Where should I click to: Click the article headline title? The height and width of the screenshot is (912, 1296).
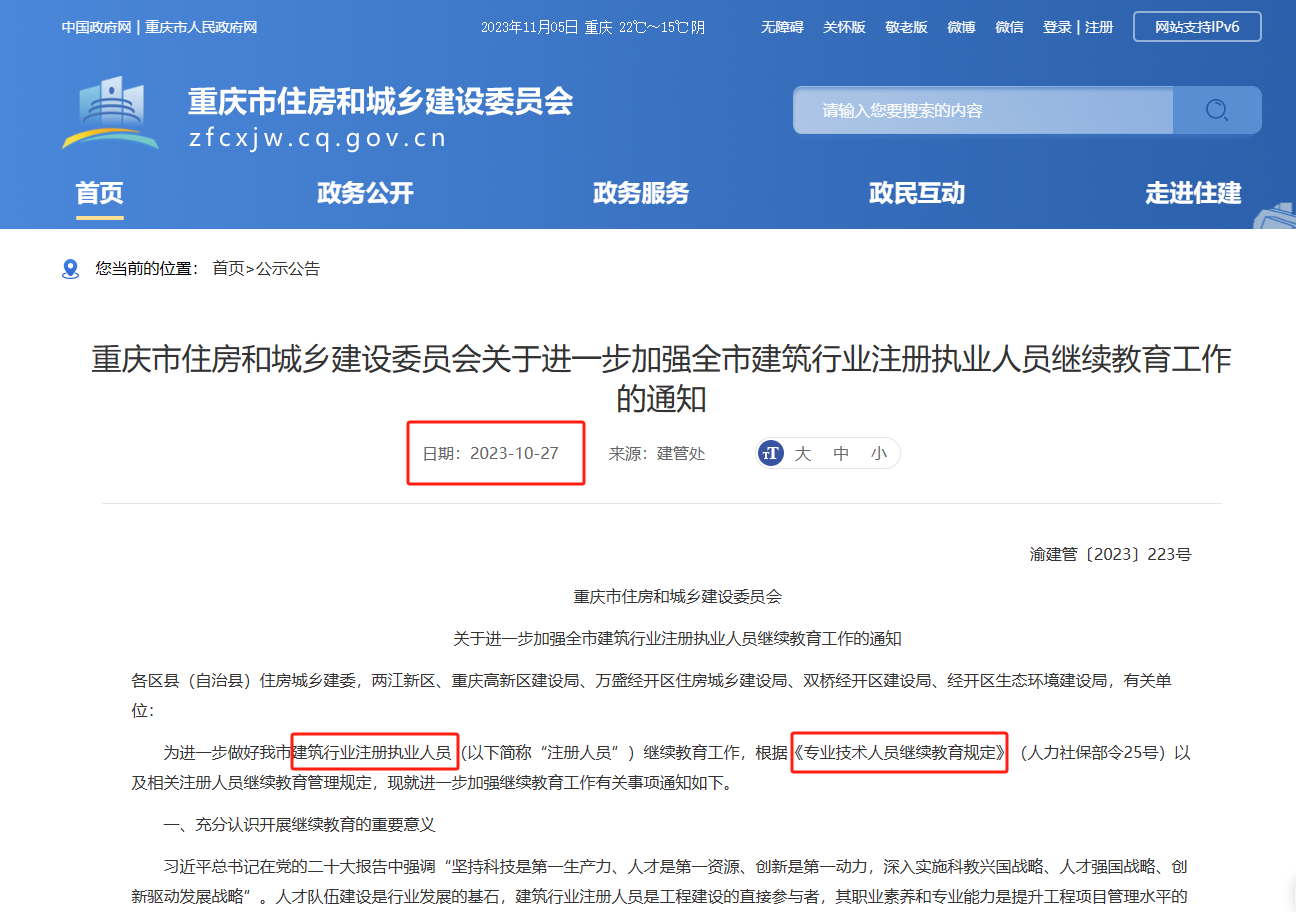click(x=661, y=379)
